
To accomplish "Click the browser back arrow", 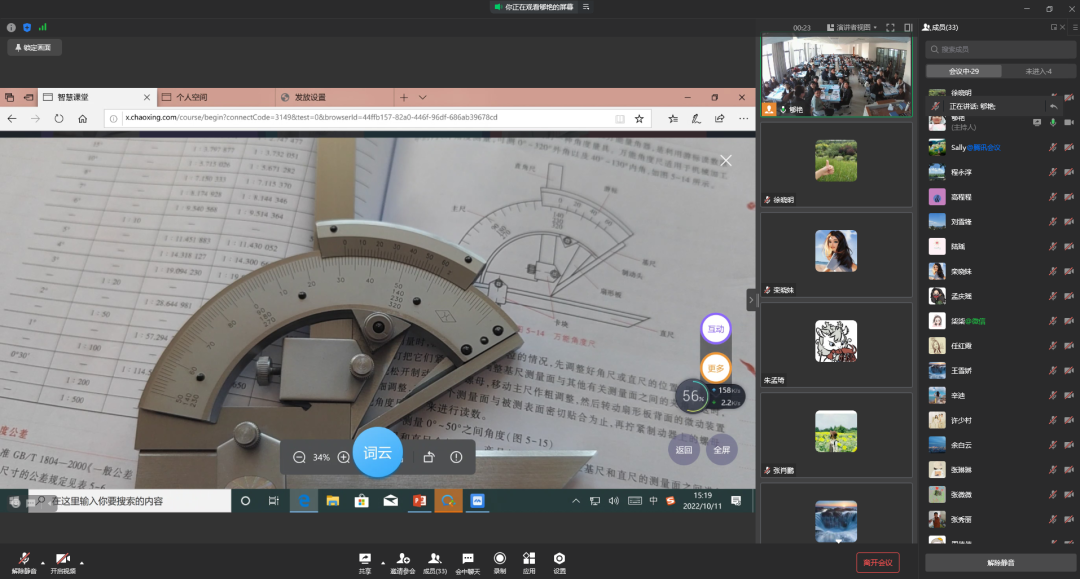I will tap(12, 118).
